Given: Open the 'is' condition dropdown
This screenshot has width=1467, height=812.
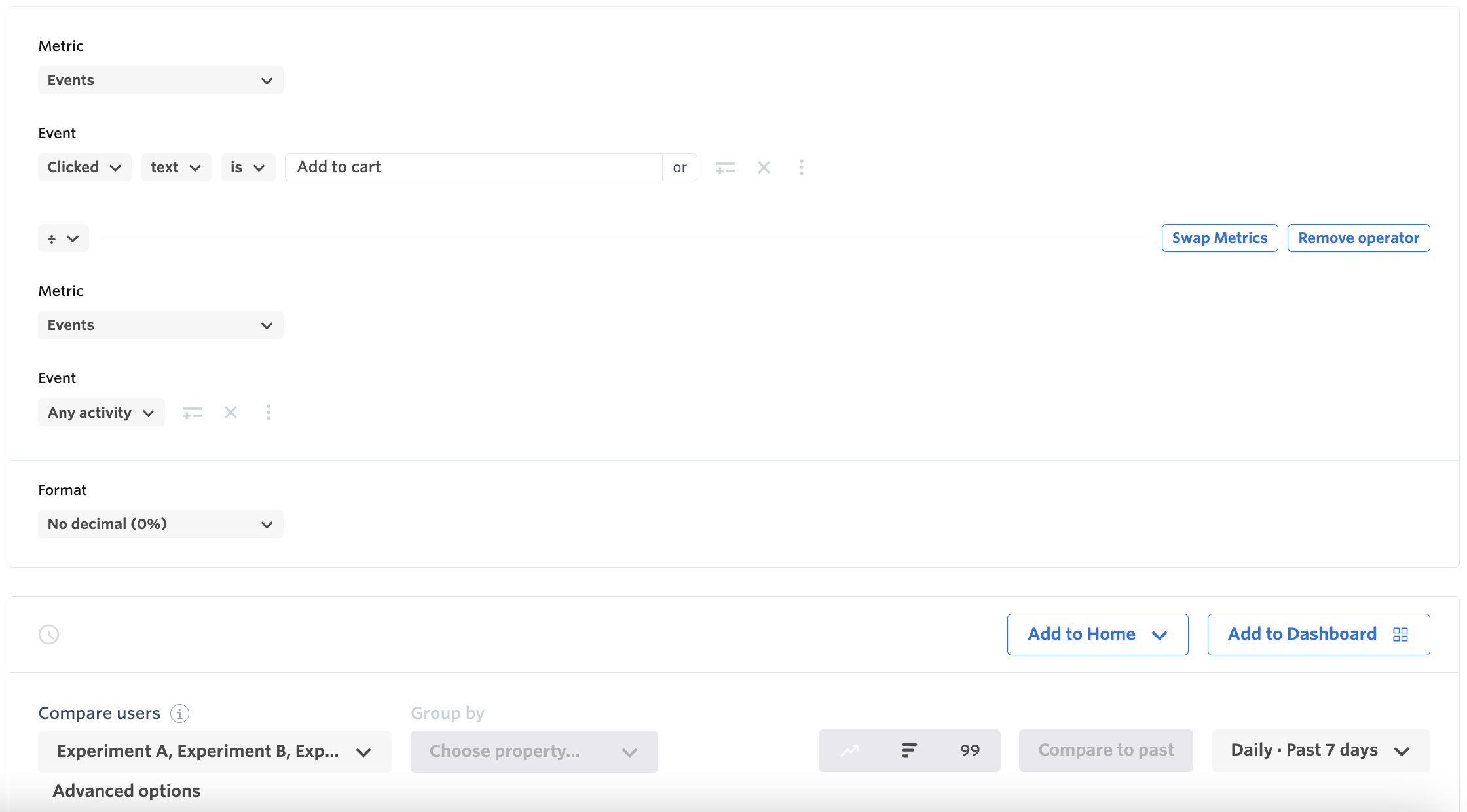Looking at the screenshot, I should pyautogui.click(x=248, y=167).
